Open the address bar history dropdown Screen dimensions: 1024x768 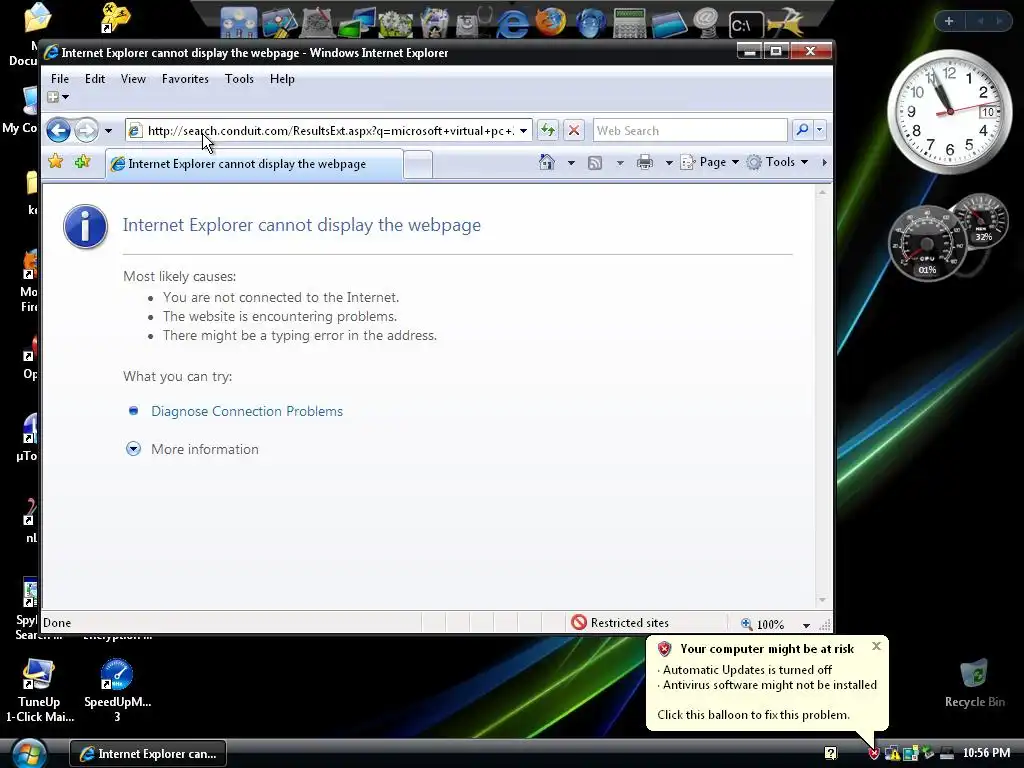click(x=523, y=131)
